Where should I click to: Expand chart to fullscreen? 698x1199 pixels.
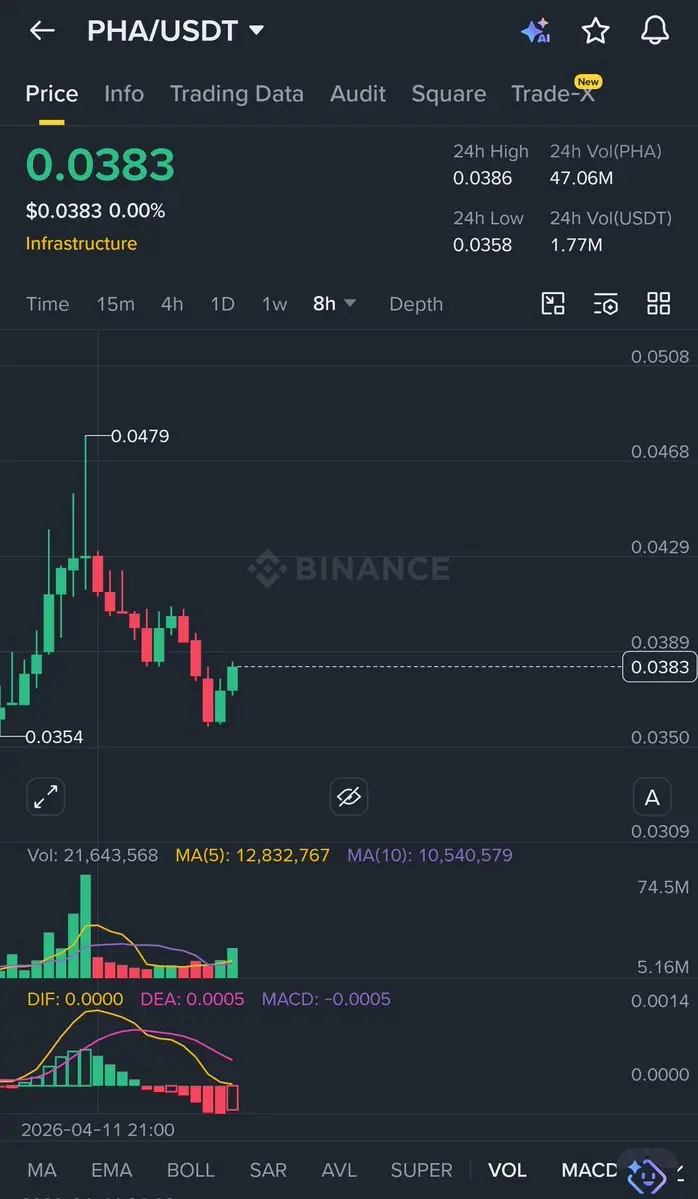click(x=46, y=798)
